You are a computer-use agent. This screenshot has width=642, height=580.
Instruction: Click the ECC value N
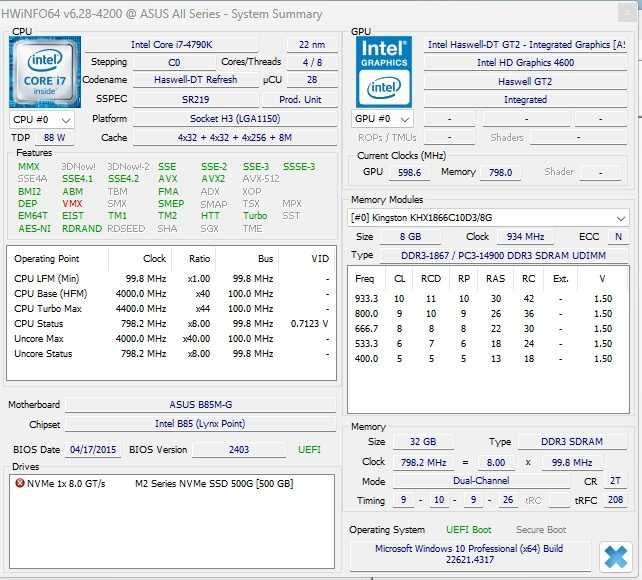tap(618, 237)
